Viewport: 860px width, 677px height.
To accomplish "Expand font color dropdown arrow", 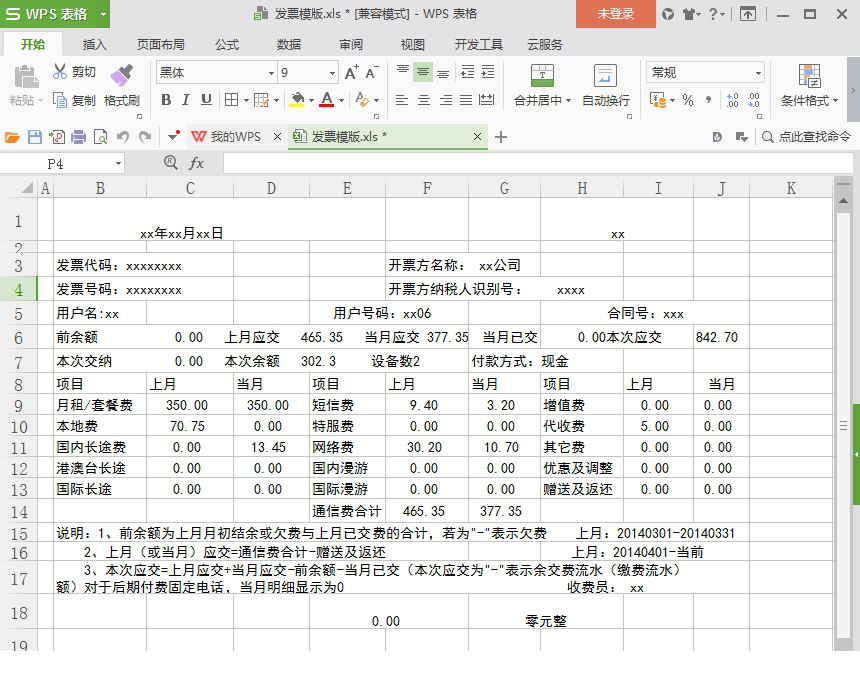I will point(341,100).
